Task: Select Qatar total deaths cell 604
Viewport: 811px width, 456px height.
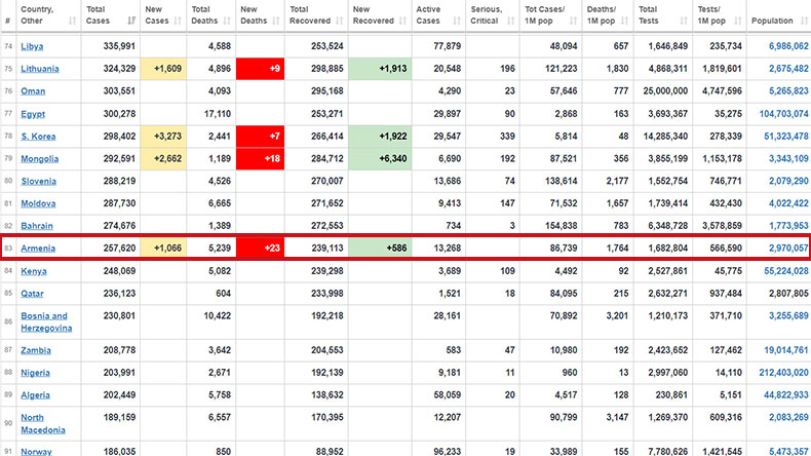Action: tap(211, 293)
